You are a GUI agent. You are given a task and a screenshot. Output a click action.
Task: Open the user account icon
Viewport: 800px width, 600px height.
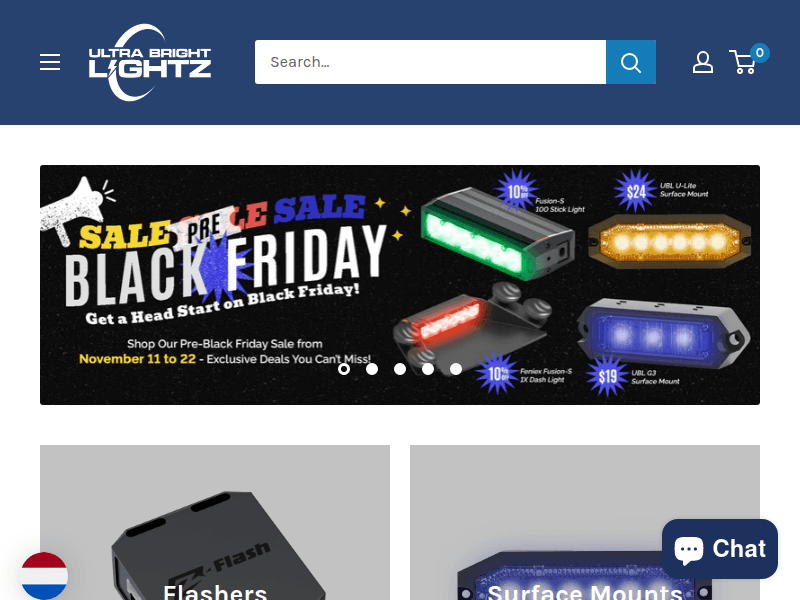coord(703,62)
